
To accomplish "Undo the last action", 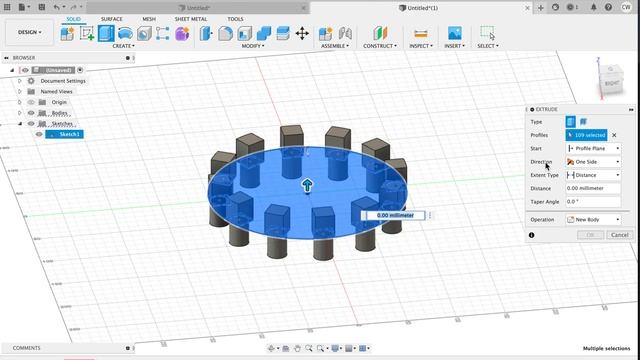I will pos(58,7).
